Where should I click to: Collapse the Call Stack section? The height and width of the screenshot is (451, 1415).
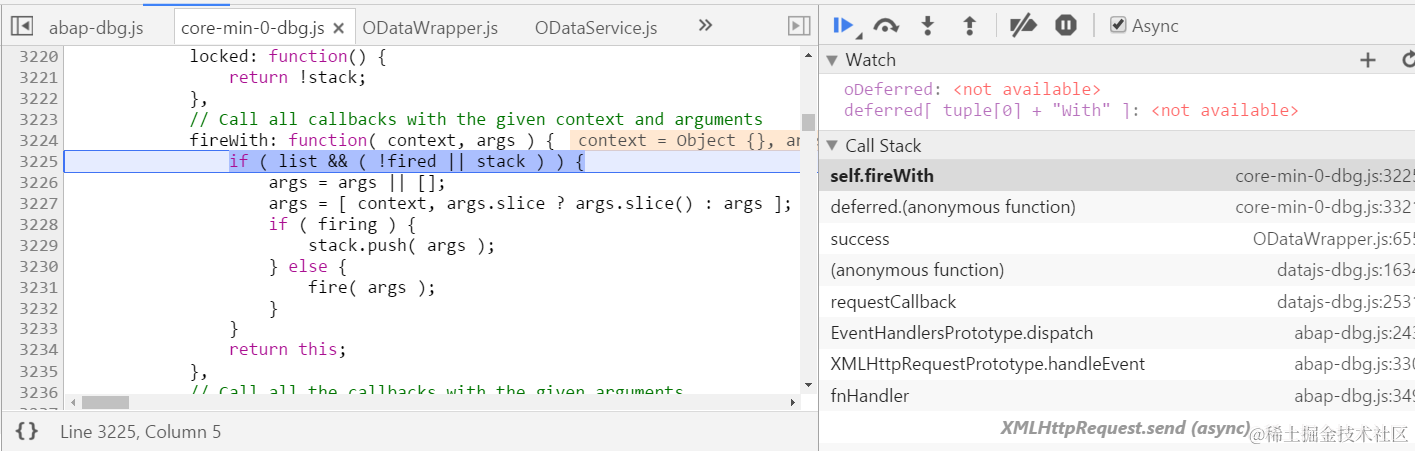coord(831,146)
